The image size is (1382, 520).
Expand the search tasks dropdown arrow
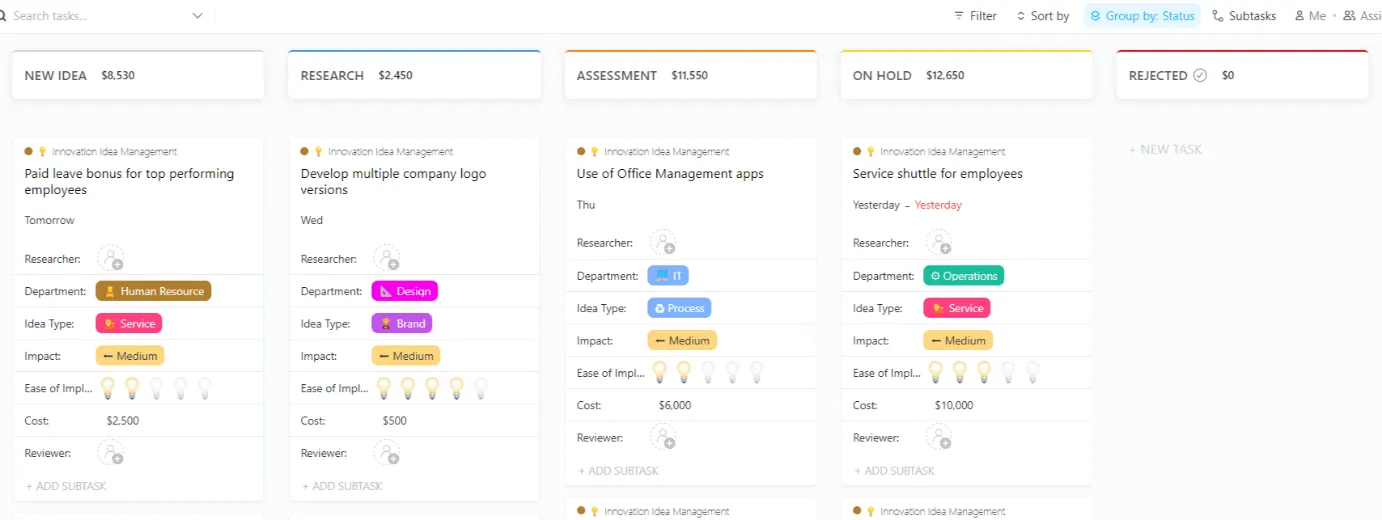tap(197, 16)
